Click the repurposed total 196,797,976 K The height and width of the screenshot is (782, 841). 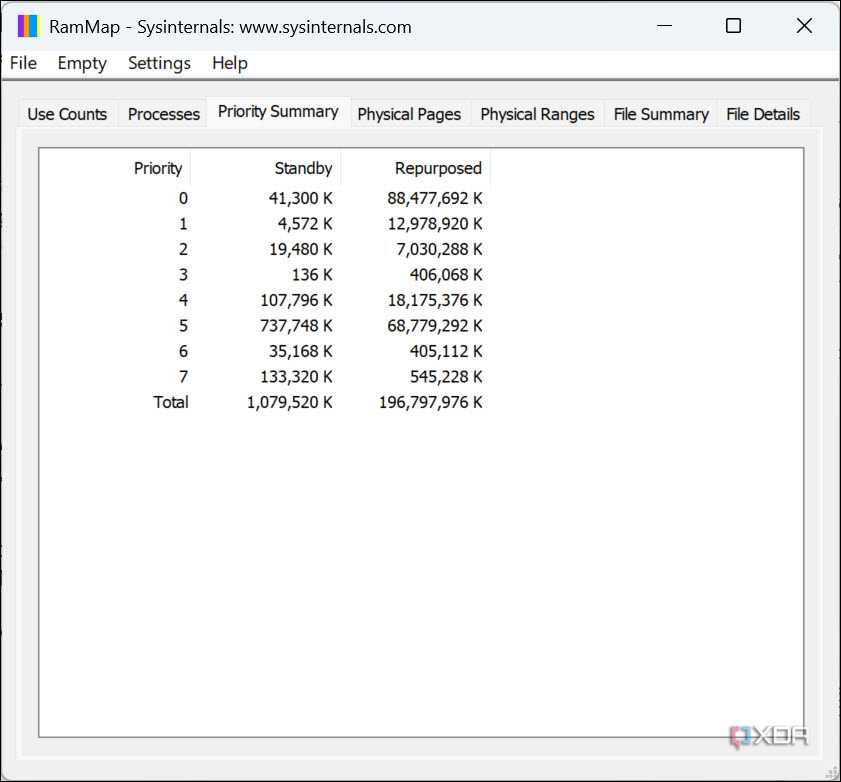(431, 402)
